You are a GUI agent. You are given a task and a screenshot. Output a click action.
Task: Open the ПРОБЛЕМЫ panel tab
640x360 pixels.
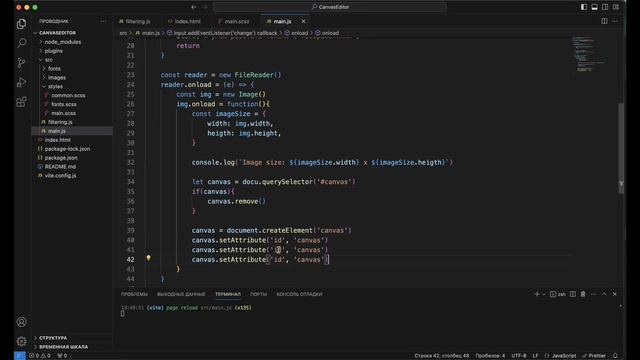click(x=134, y=294)
